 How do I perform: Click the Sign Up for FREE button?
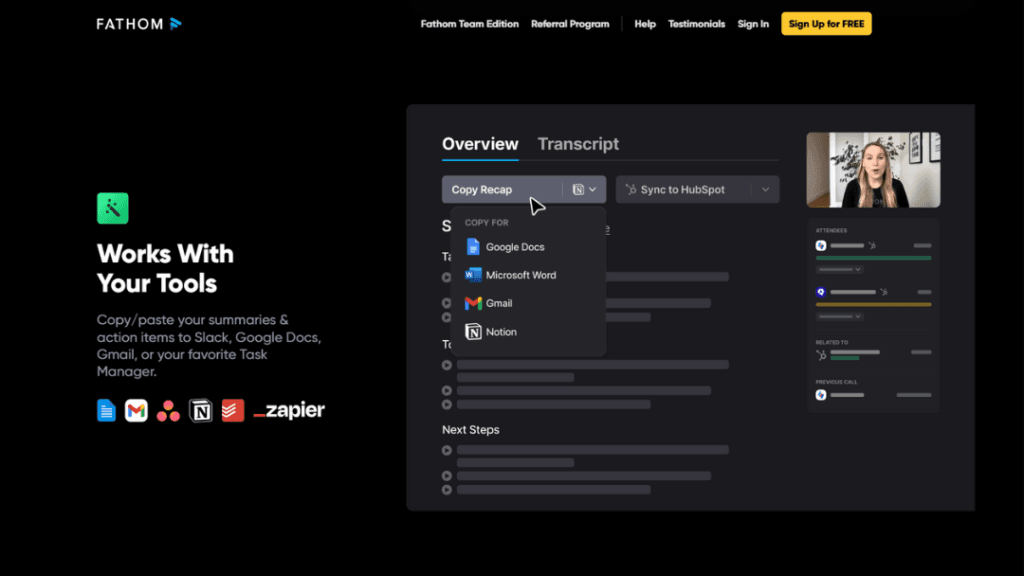pyautogui.click(x=826, y=24)
